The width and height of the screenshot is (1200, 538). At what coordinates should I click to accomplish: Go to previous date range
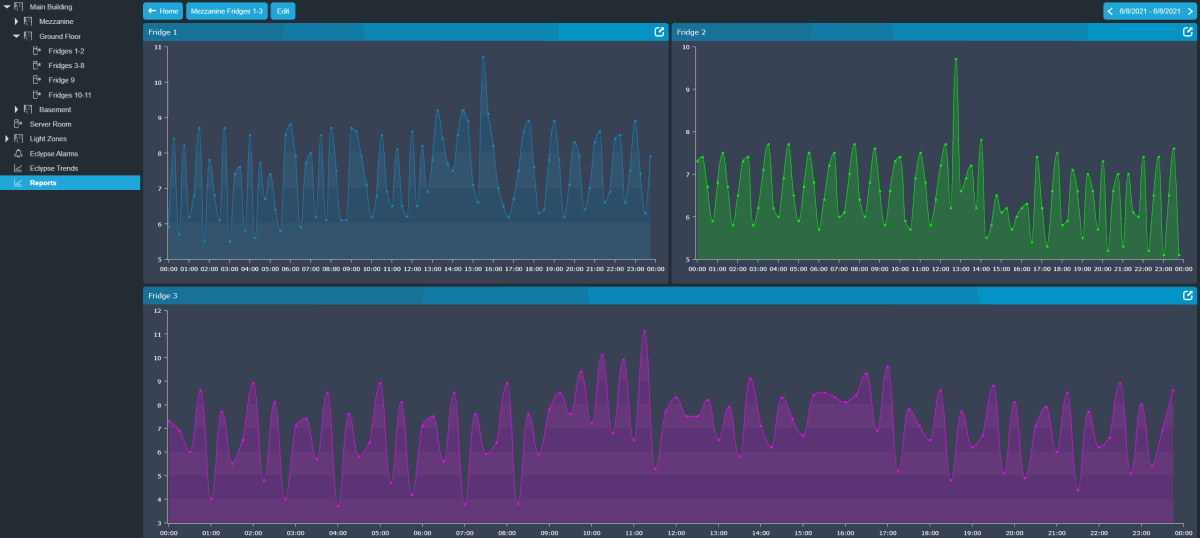[1110, 11]
